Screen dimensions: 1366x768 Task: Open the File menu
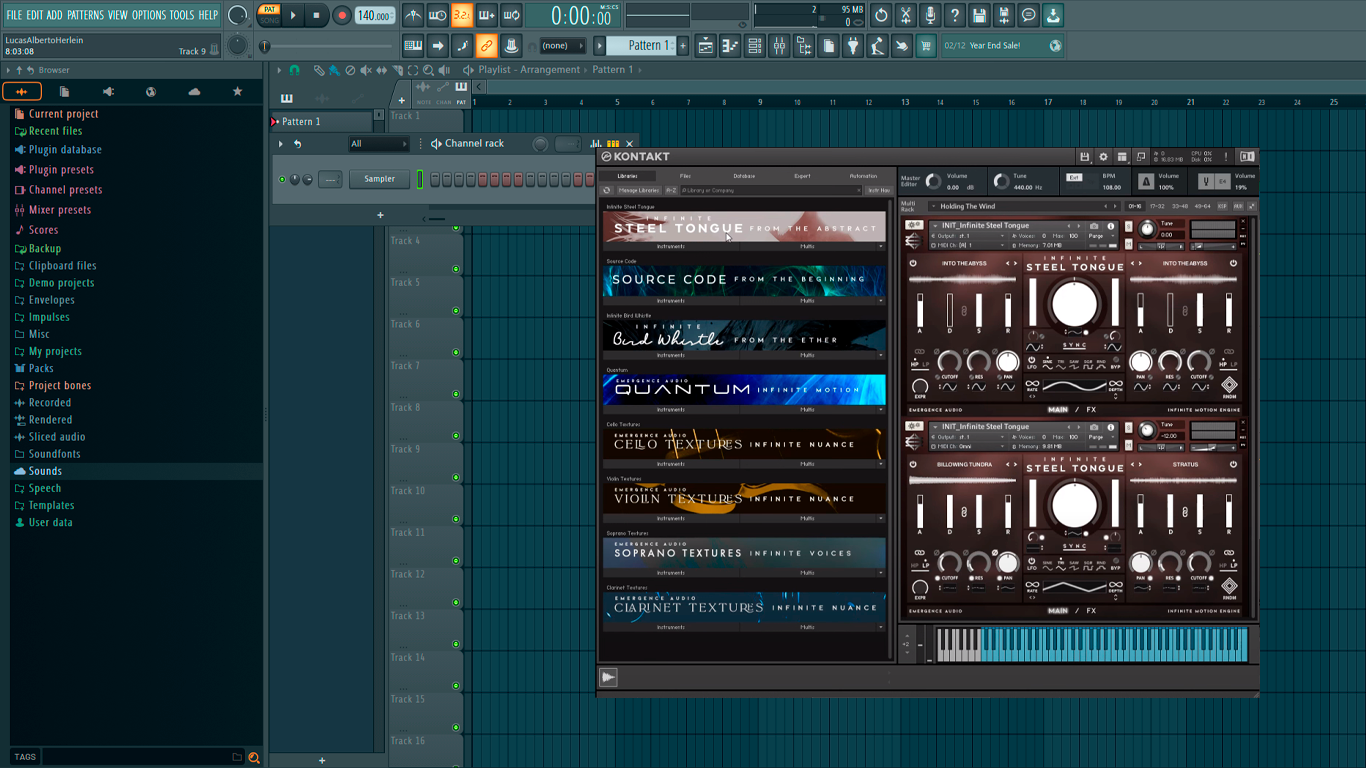[x=14, y=15]
